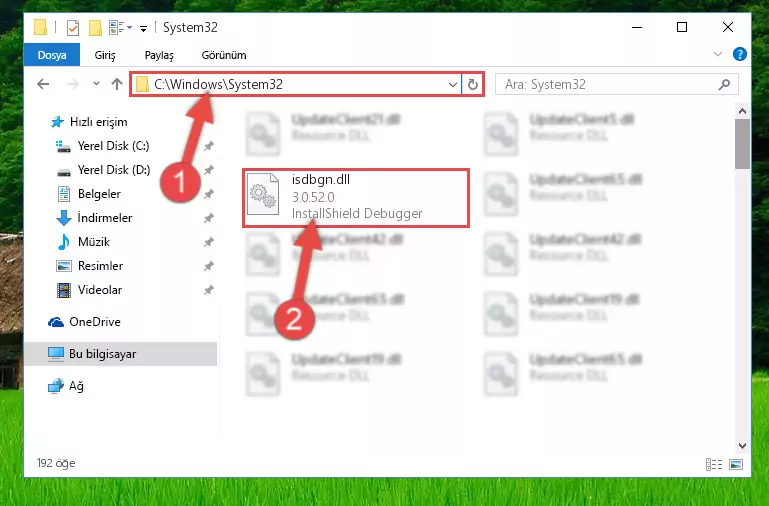Click the isdbgn.dll file name
The width and height of the screenshot is (769, 506).
pos(321,179)
